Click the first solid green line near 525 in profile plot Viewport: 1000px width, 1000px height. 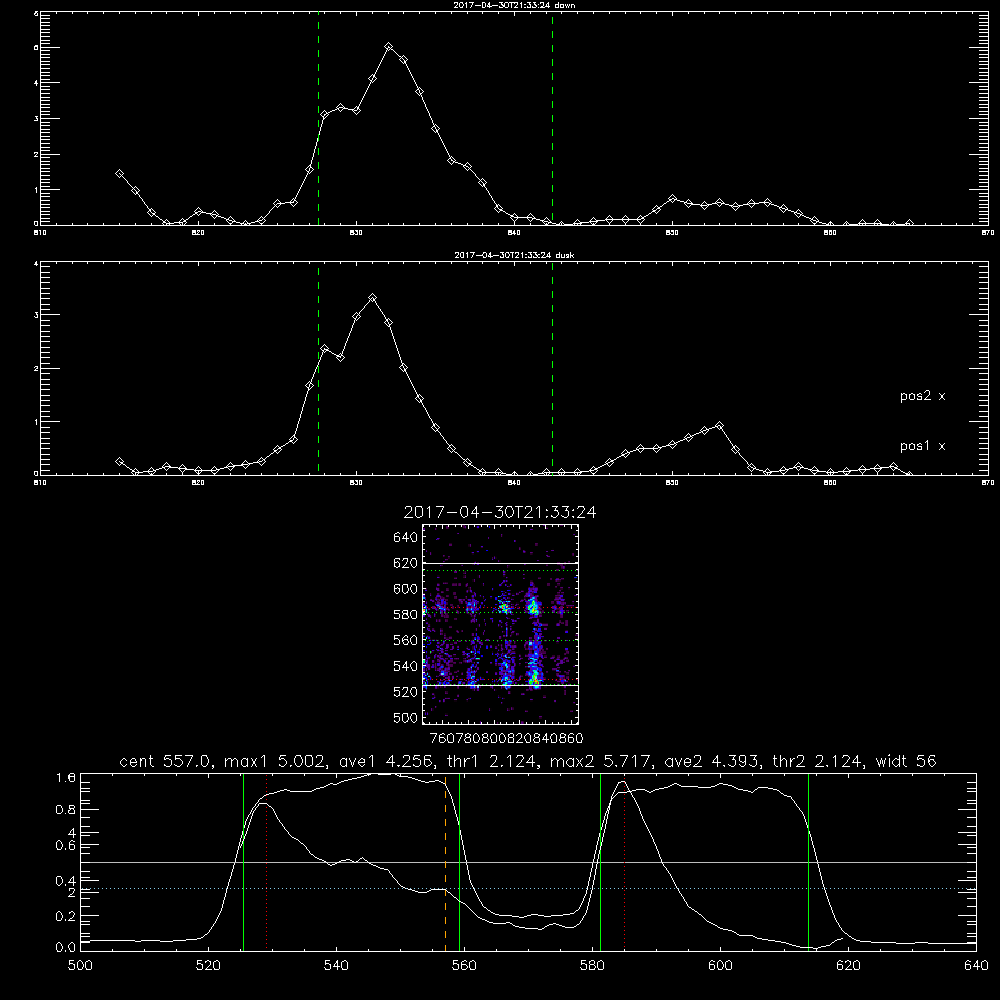243,862
